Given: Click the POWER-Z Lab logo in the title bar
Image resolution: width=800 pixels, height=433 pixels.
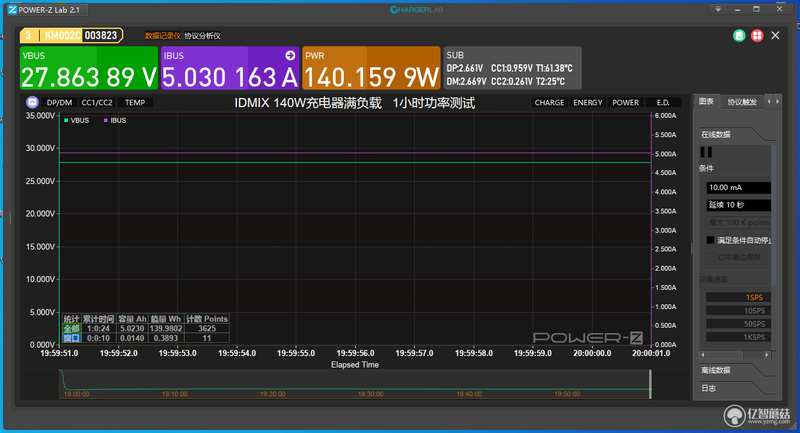Looking at the screenshot, I should [12, 10].
